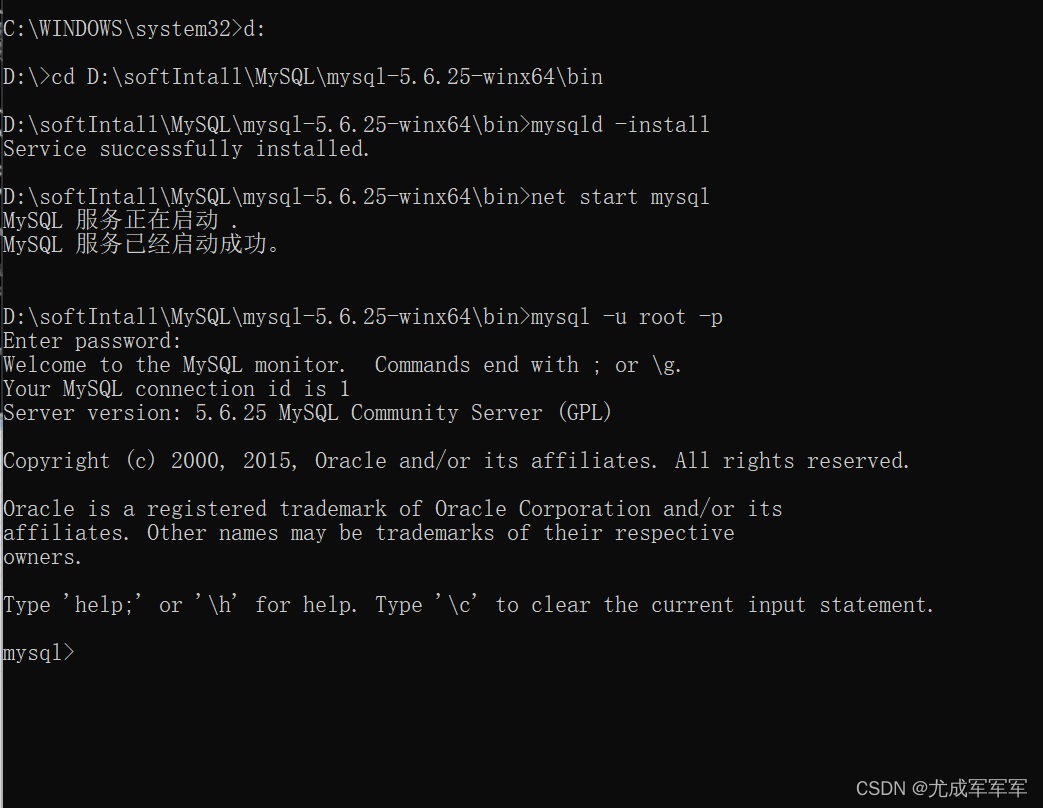Click the 'net start mysql' command

[x=620, y=197]
